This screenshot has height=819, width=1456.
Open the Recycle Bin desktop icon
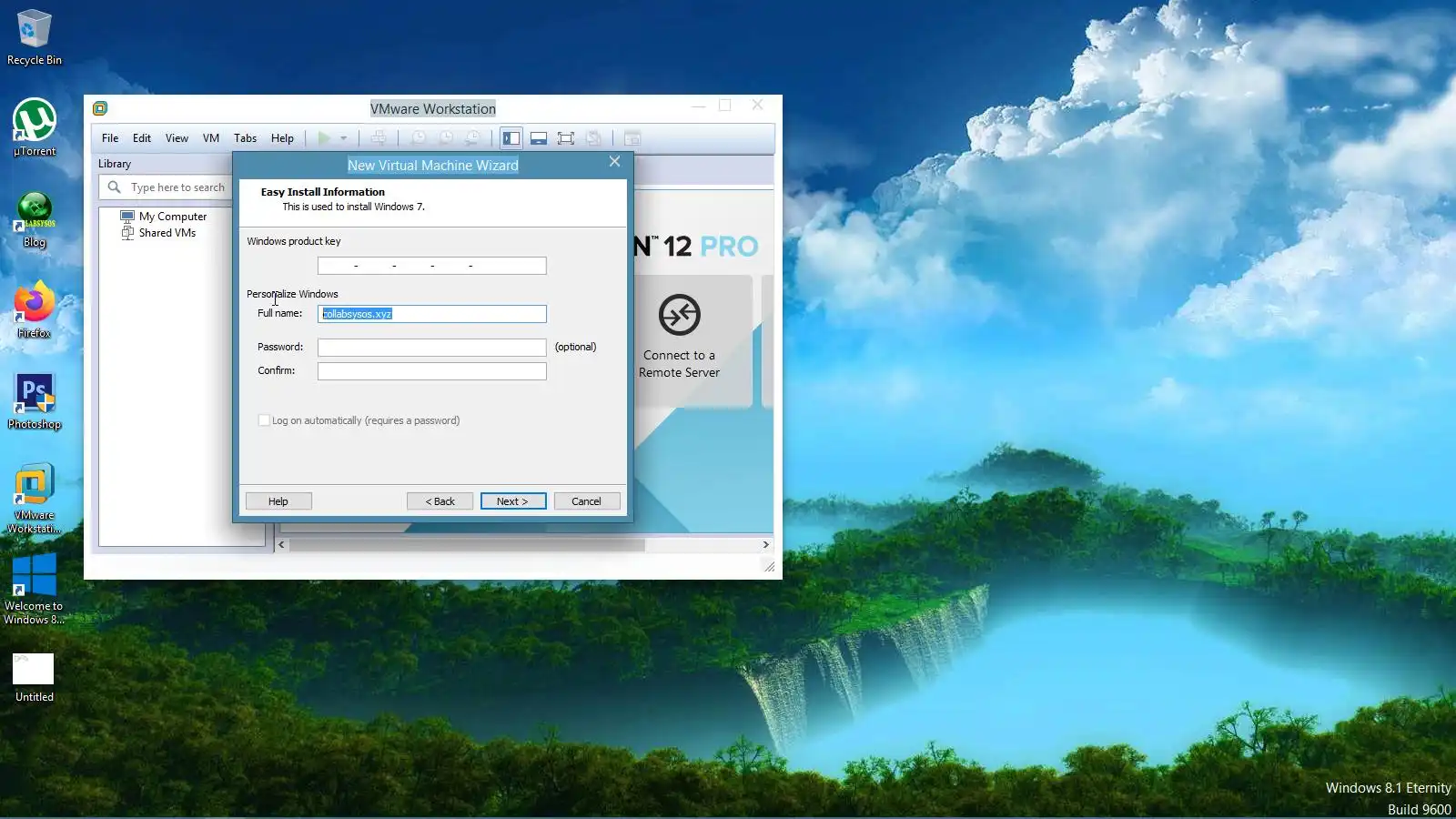tap(34, 36)
